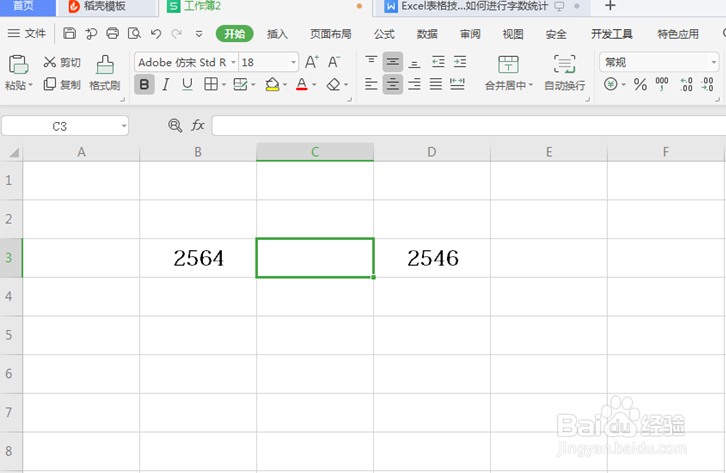The height and width of the screenshot is (473, 726).
Task: Cut the selection with 剪切
Action: [62, 62]
